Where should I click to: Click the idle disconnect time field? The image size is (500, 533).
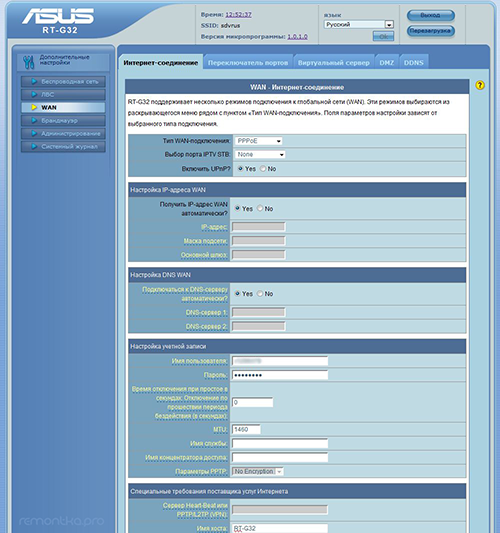click(252, 402)
